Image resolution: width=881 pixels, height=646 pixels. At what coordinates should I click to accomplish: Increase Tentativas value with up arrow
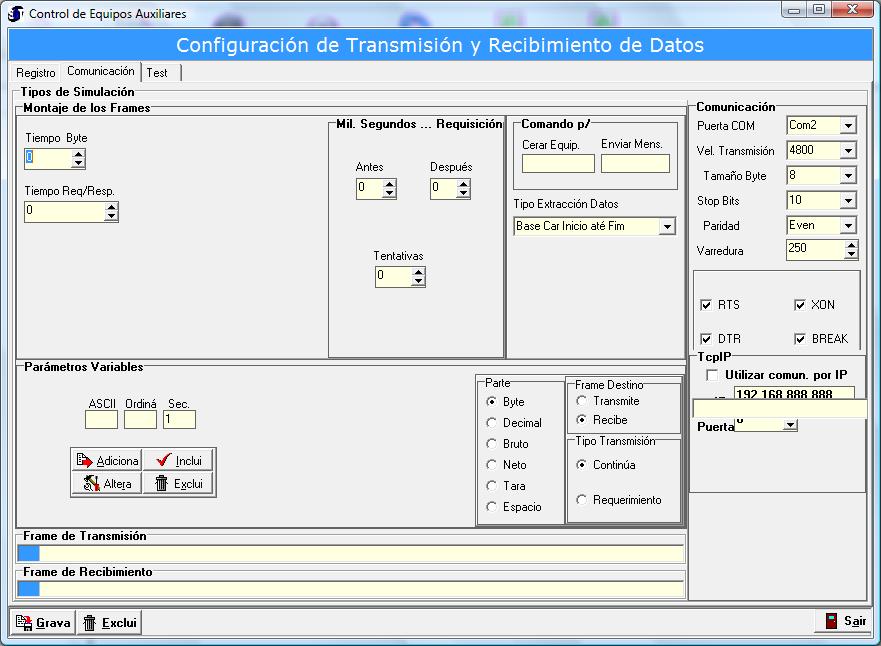click(x=418, y=271)
